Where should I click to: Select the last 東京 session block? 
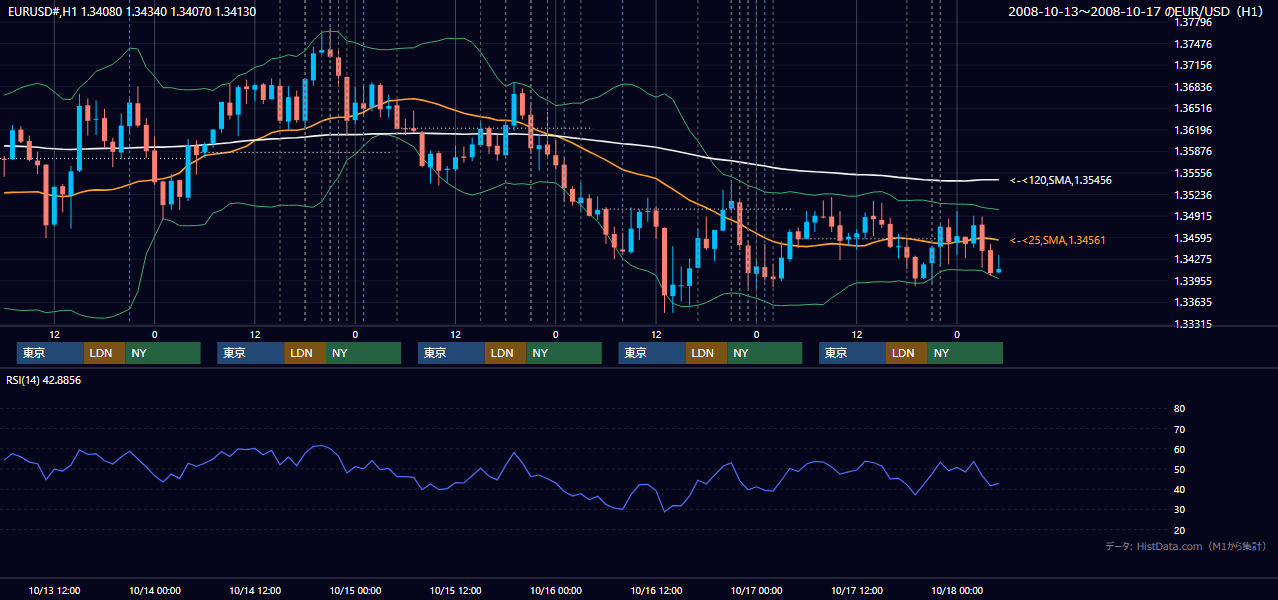pos(852,353)
